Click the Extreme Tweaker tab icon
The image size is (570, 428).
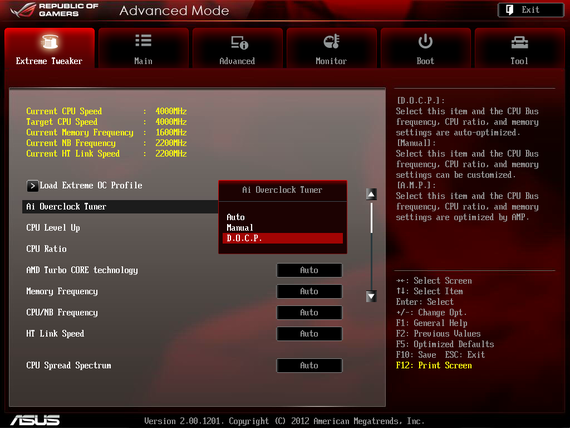pos(50,42)
